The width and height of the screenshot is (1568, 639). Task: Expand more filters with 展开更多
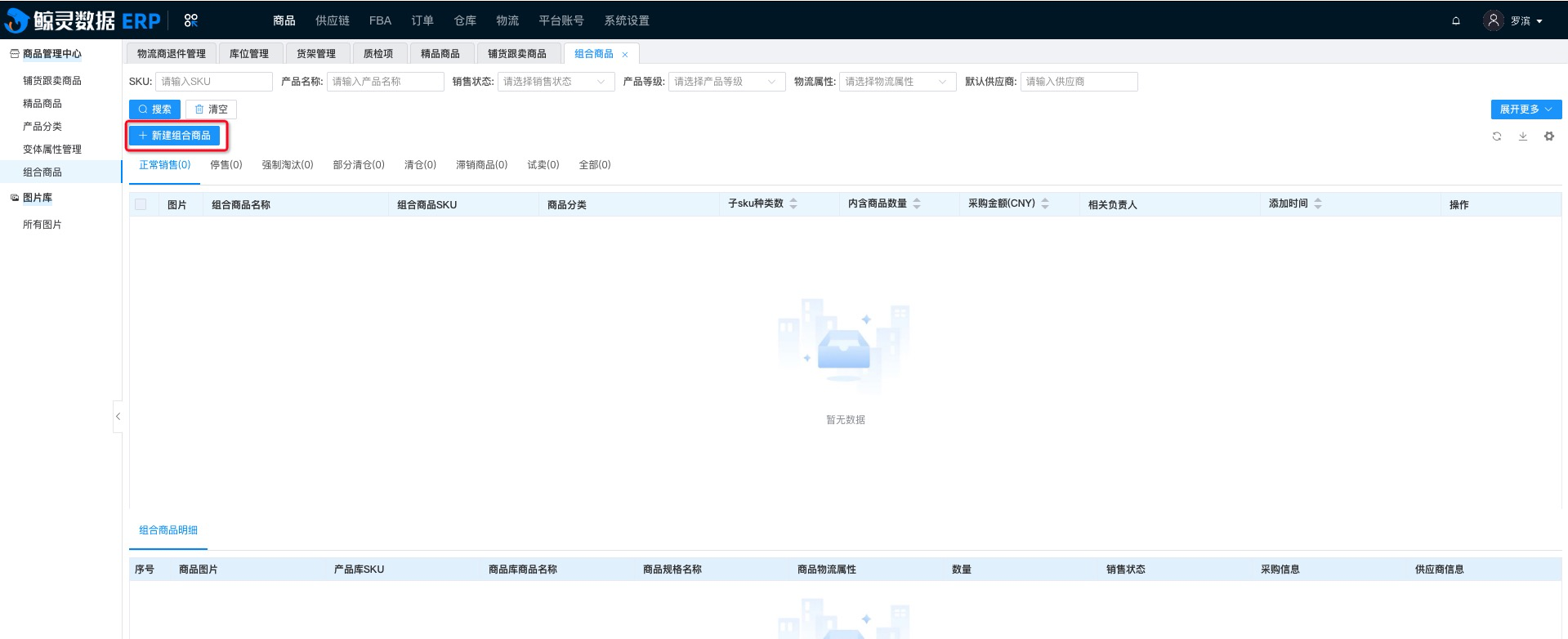click(x=1526, y=109)
